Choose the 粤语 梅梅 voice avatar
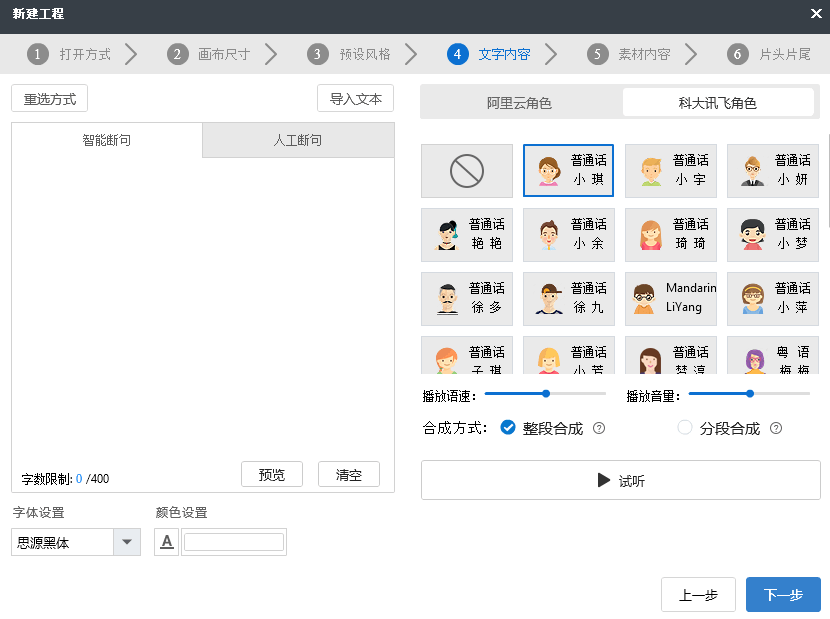 tap(773, 355)
